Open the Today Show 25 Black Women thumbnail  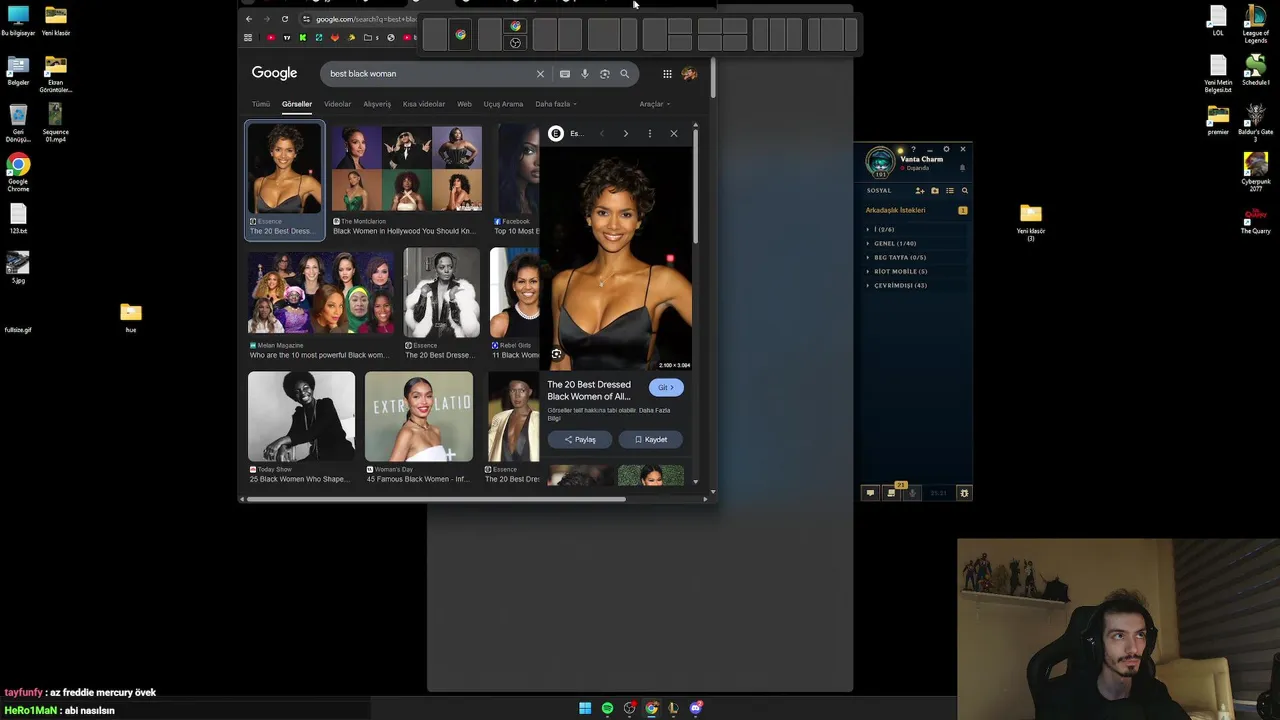click(301, 417)
